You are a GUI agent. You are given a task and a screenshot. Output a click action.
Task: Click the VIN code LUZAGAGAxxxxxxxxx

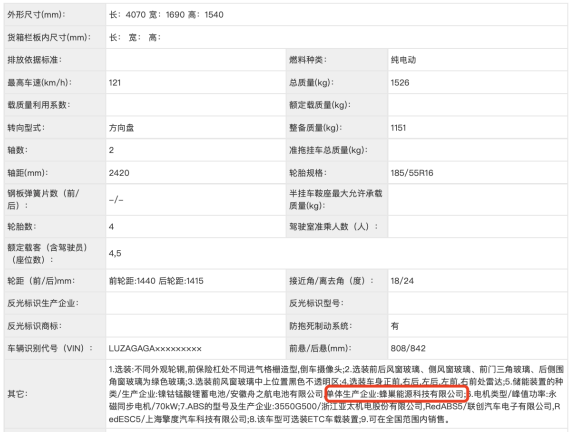(x=155, y=348)
